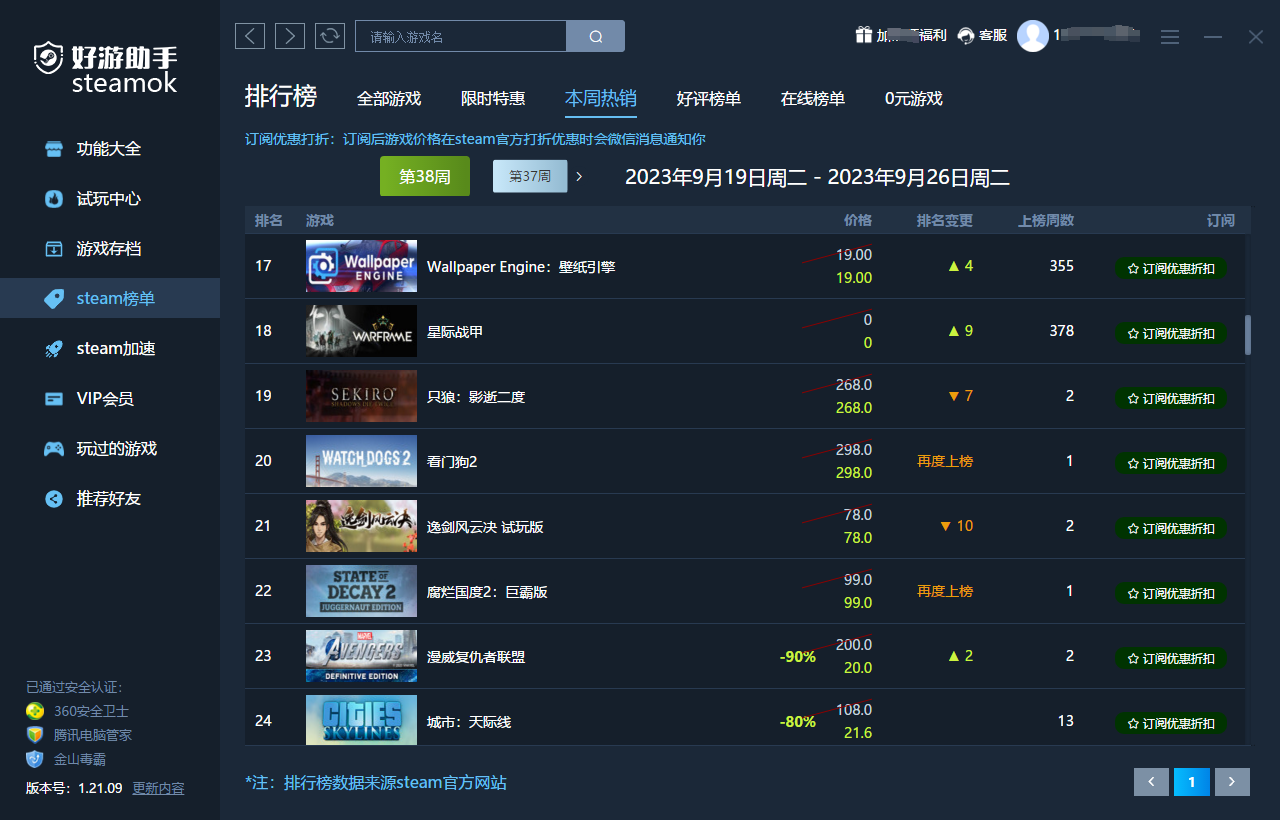Click the 上榜周数 column header
Screen dimensions: 1280x820
pos(1046,220)
